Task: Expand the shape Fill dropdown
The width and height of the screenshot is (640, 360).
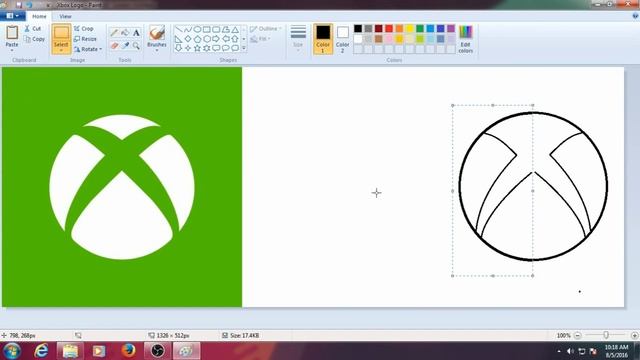Action: 269,39
